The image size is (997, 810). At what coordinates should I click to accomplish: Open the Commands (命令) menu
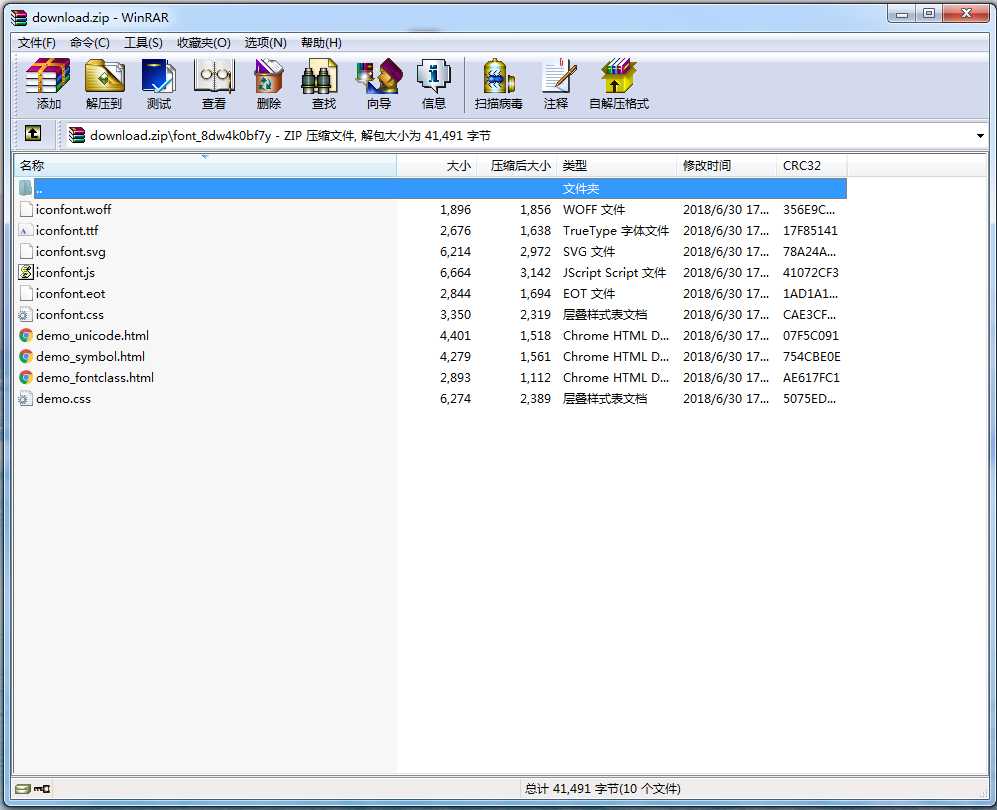[x=90, y=43]
